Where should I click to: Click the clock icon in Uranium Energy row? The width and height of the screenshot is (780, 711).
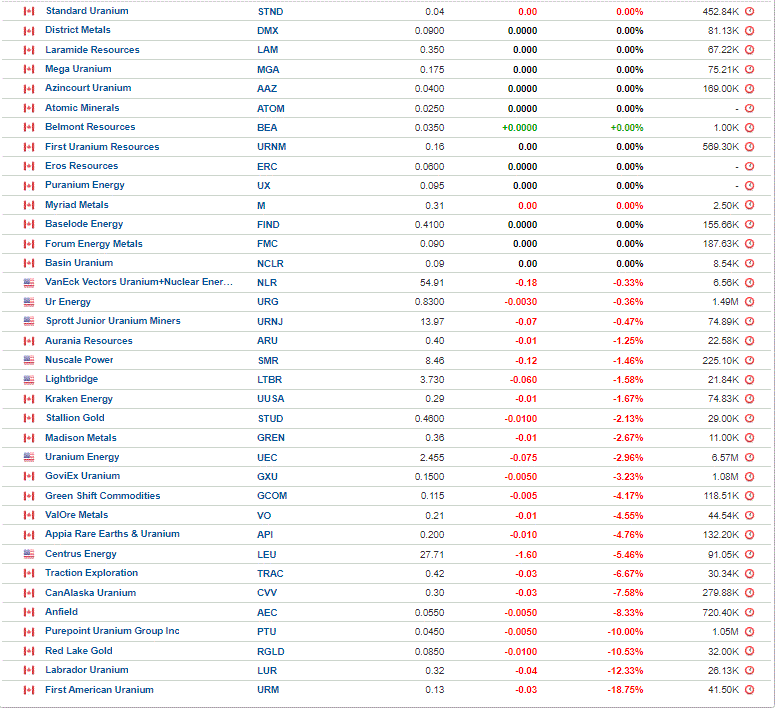[x=749, y=457]
